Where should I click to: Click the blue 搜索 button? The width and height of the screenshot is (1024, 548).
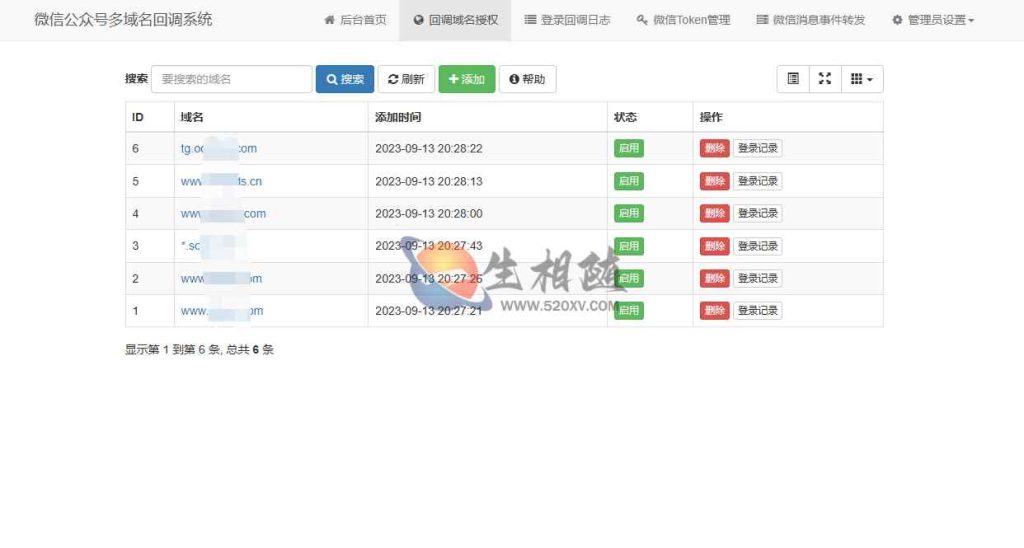(345, 79)
